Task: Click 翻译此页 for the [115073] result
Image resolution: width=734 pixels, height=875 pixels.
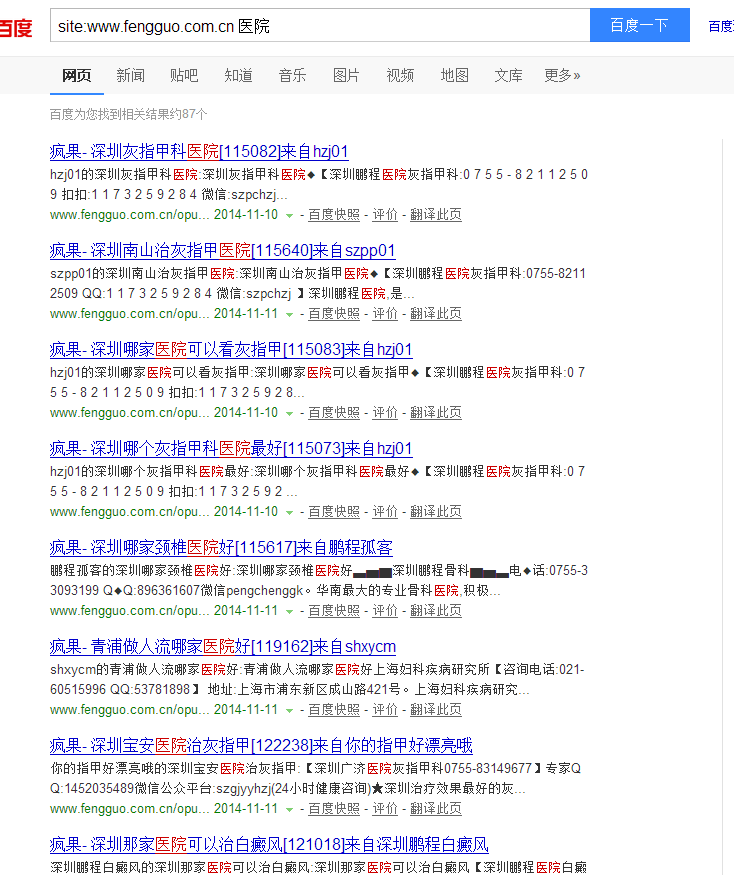Action: pos(436,512)
